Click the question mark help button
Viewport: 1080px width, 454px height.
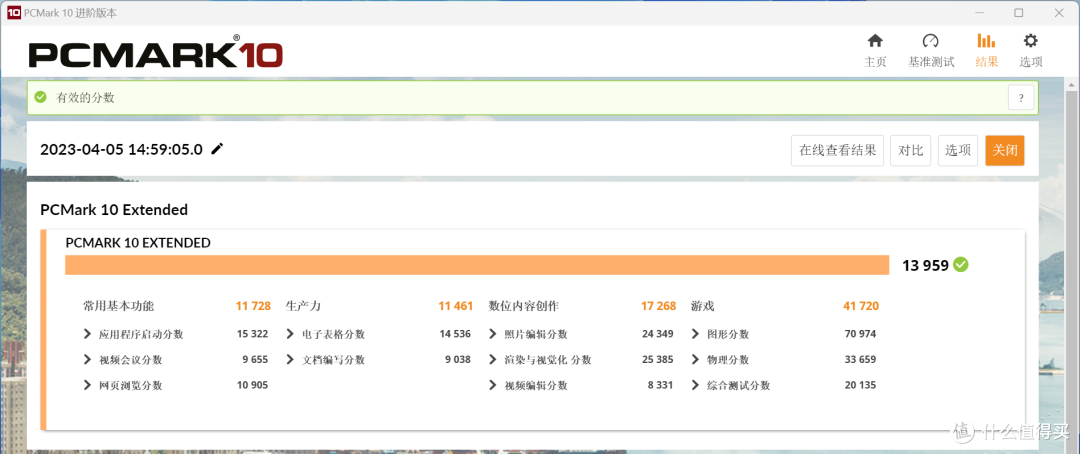1021,98
